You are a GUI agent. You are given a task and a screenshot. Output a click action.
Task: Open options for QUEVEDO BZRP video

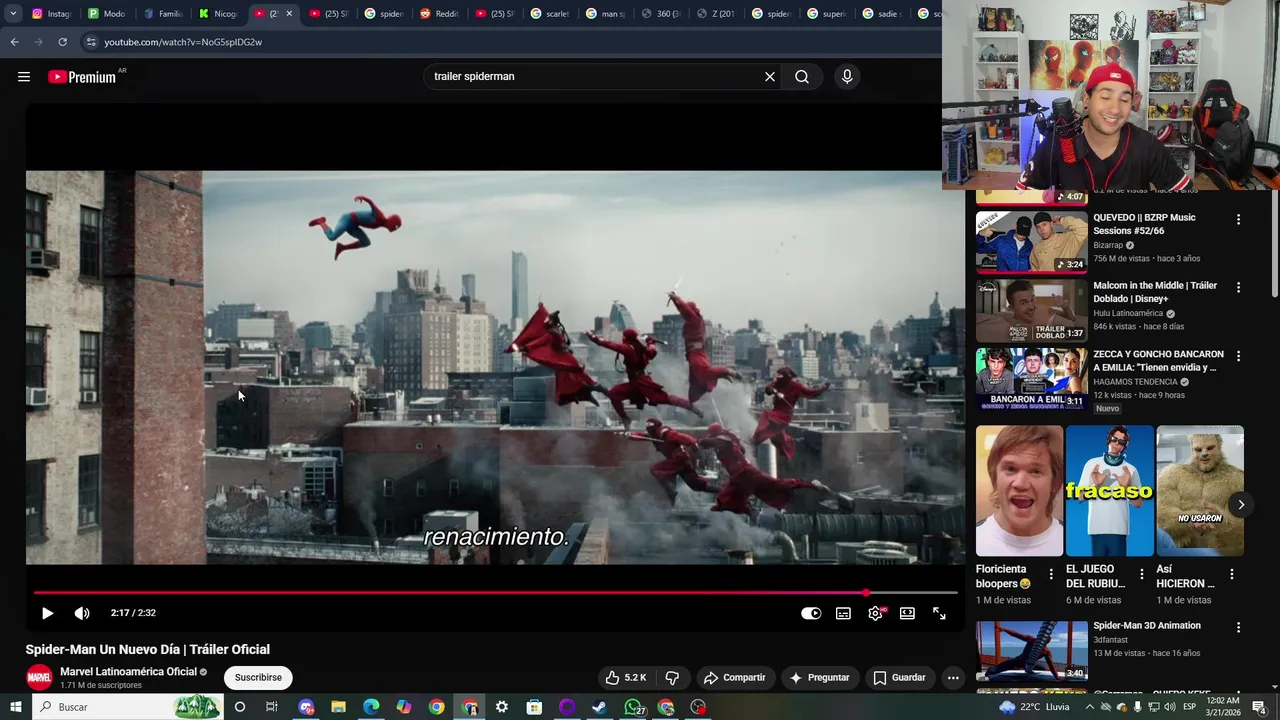pyautogui.click(x=1238, y=219)
